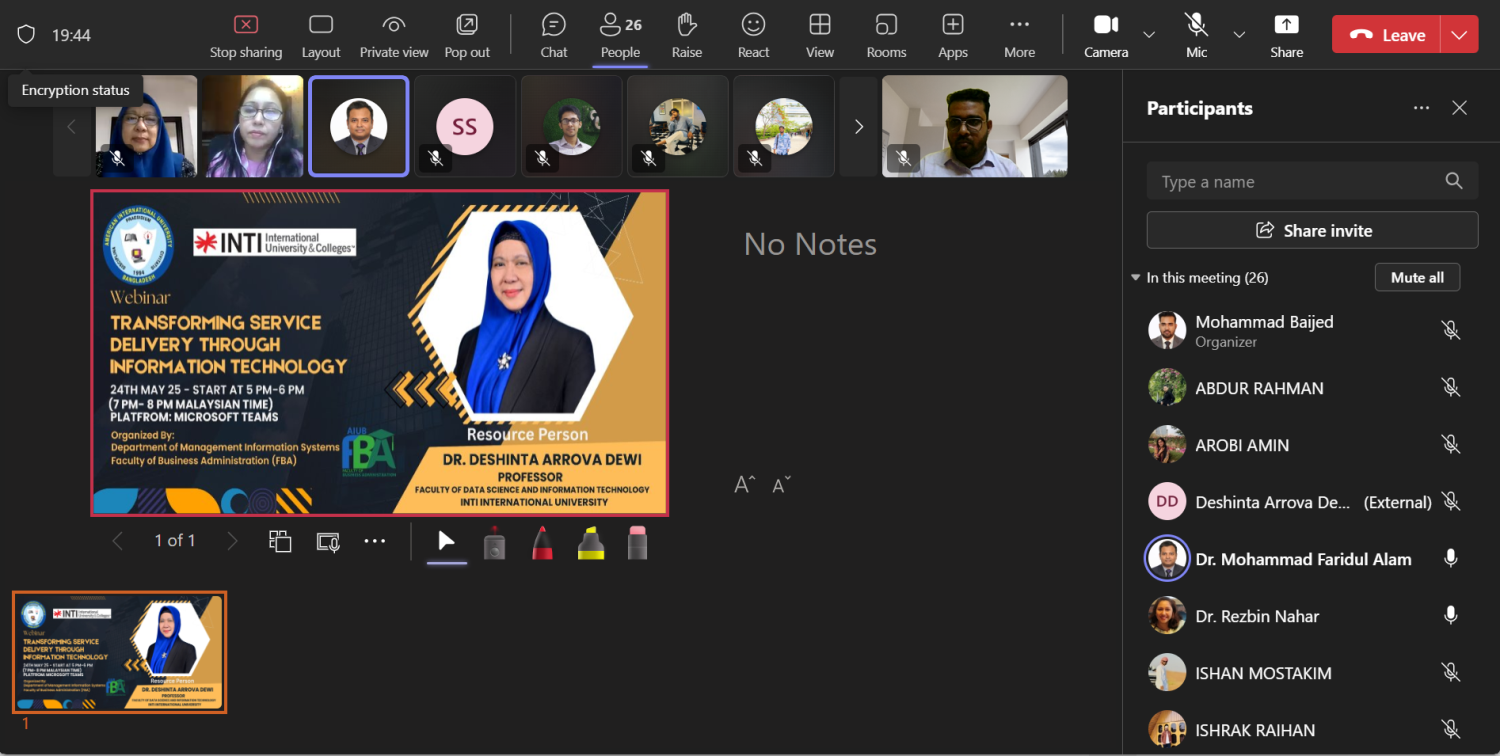Viewport: 1500px width, 756px height.
Task: Click the Type a name search field
Action: tap(1295, 182)
